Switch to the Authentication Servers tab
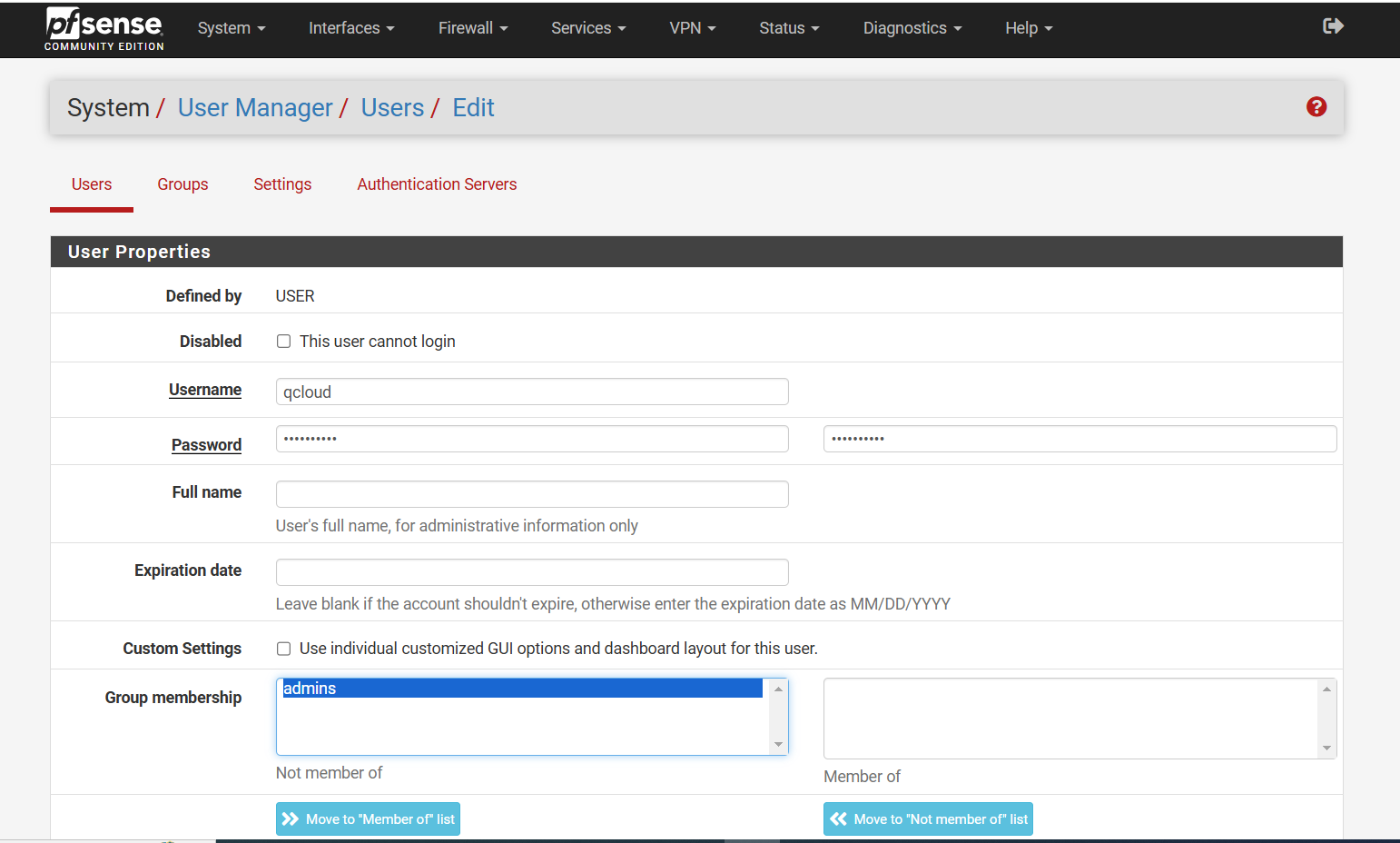Viewport: 1400px width, 843px height. point(437,184)
